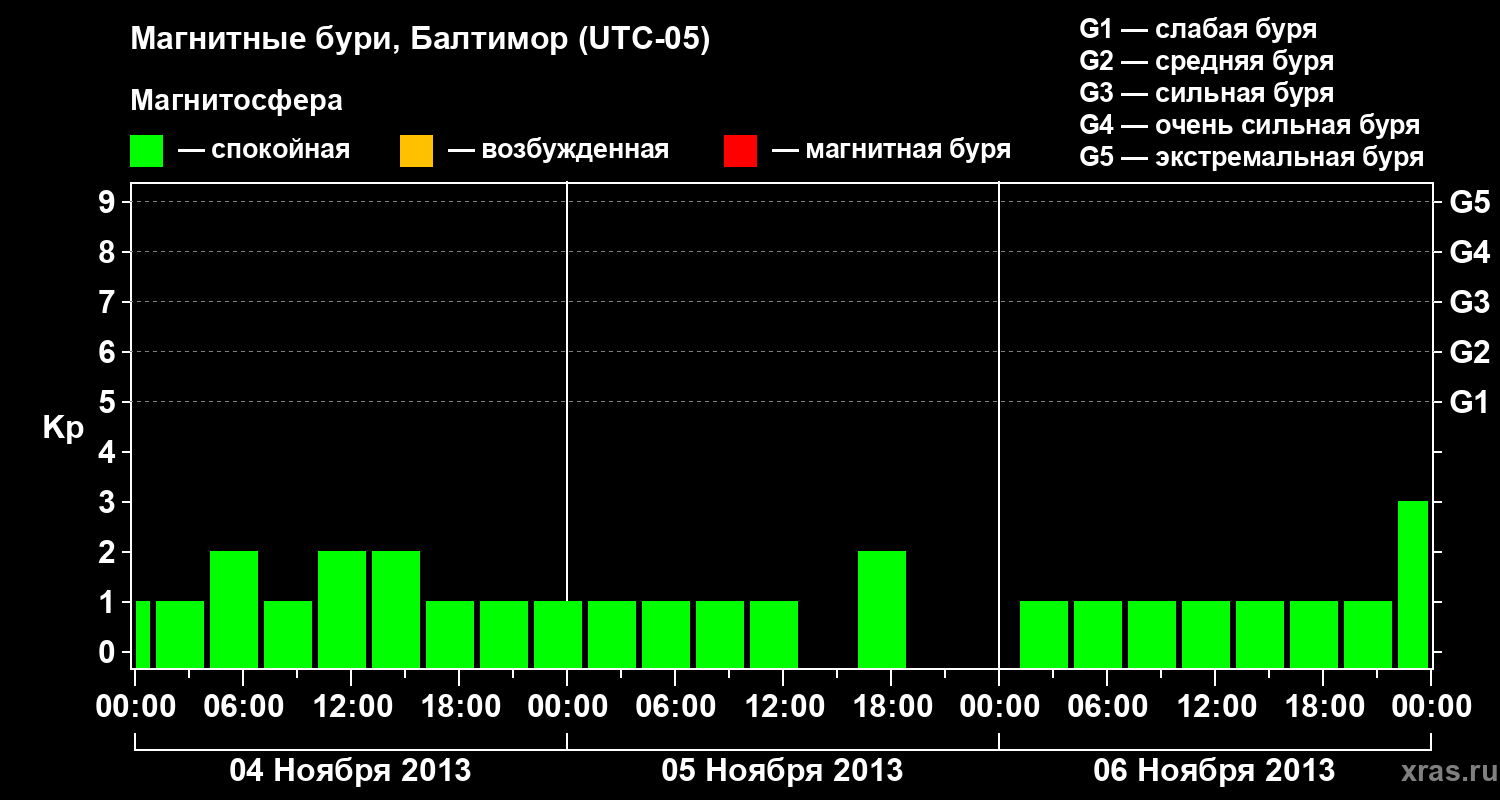Viewport: 1500px width, 800px height.
Task: Click the narrow first bar at 00:00 04 Ноября
Action: pos(142,634)
